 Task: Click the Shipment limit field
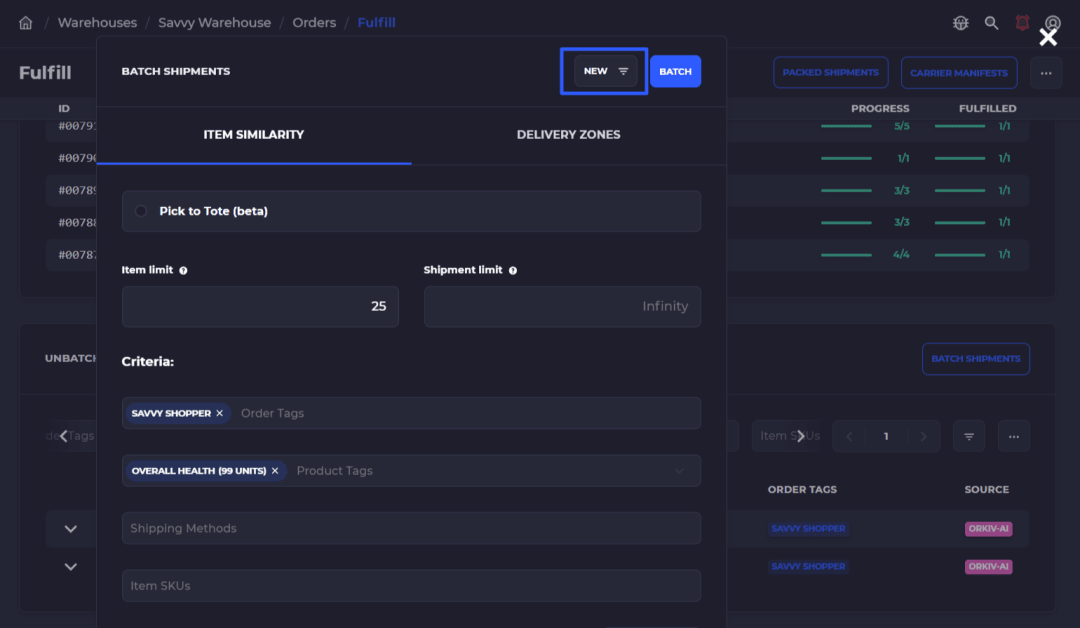(563, 306)
